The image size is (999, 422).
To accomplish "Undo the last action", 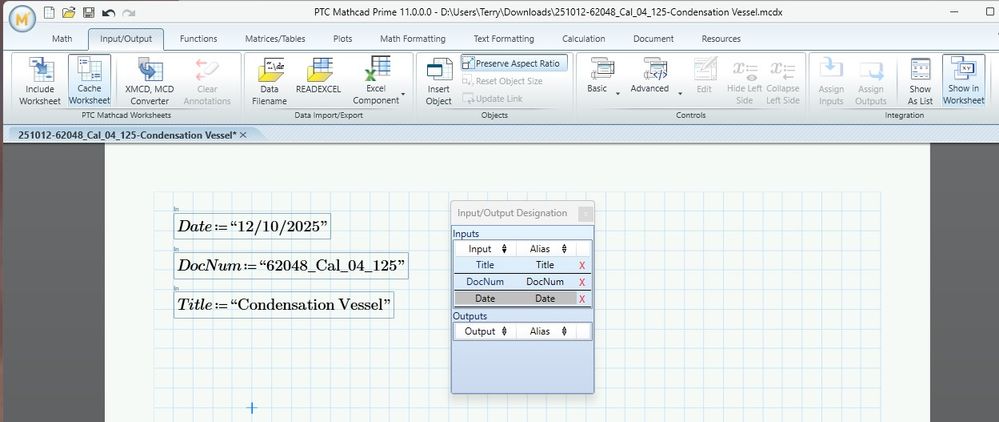I will pyautogui.click(x=108, y=12).
